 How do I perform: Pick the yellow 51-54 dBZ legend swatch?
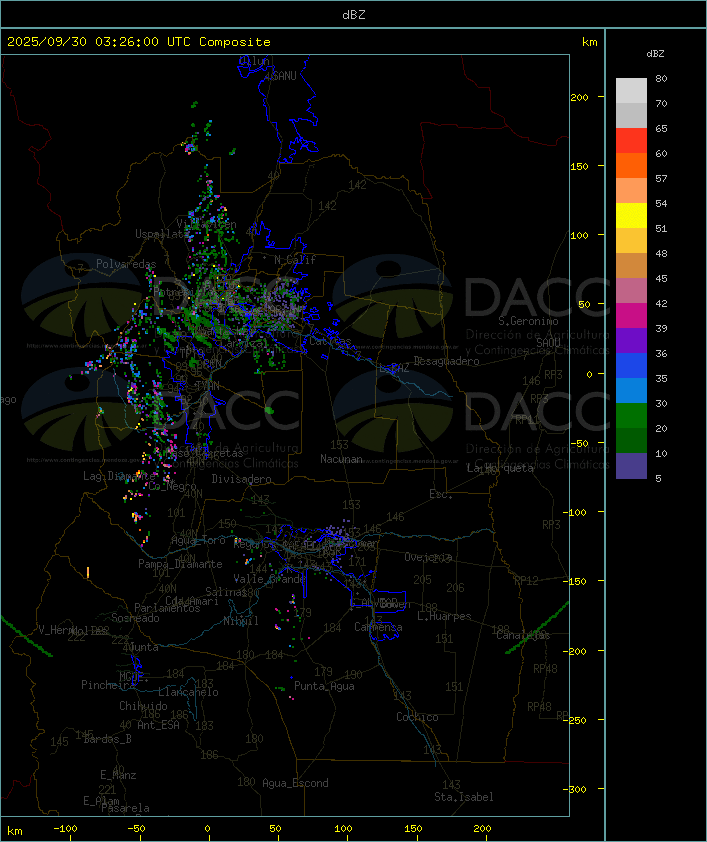coord(631,215)
